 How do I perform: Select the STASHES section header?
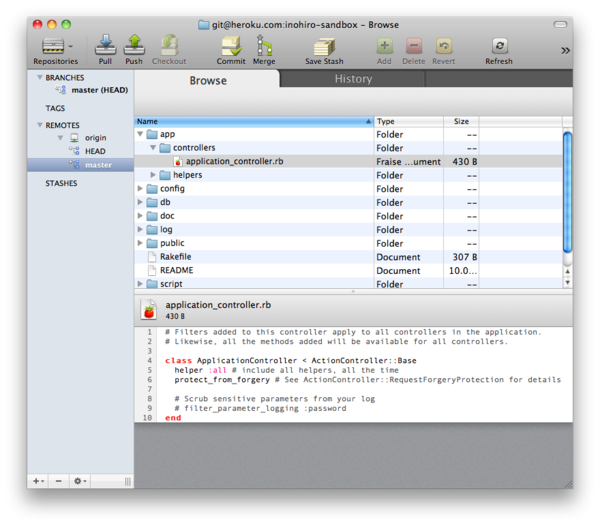click(x=61, y=183)
